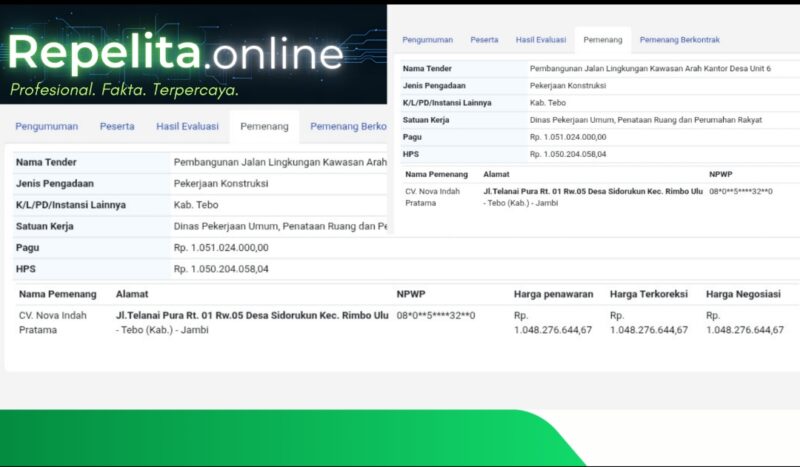The height and width of the screenshot is (467, 800).
Task: Click CV. Nova Indah Pratama in right panel
Action: tap(433, 197)
